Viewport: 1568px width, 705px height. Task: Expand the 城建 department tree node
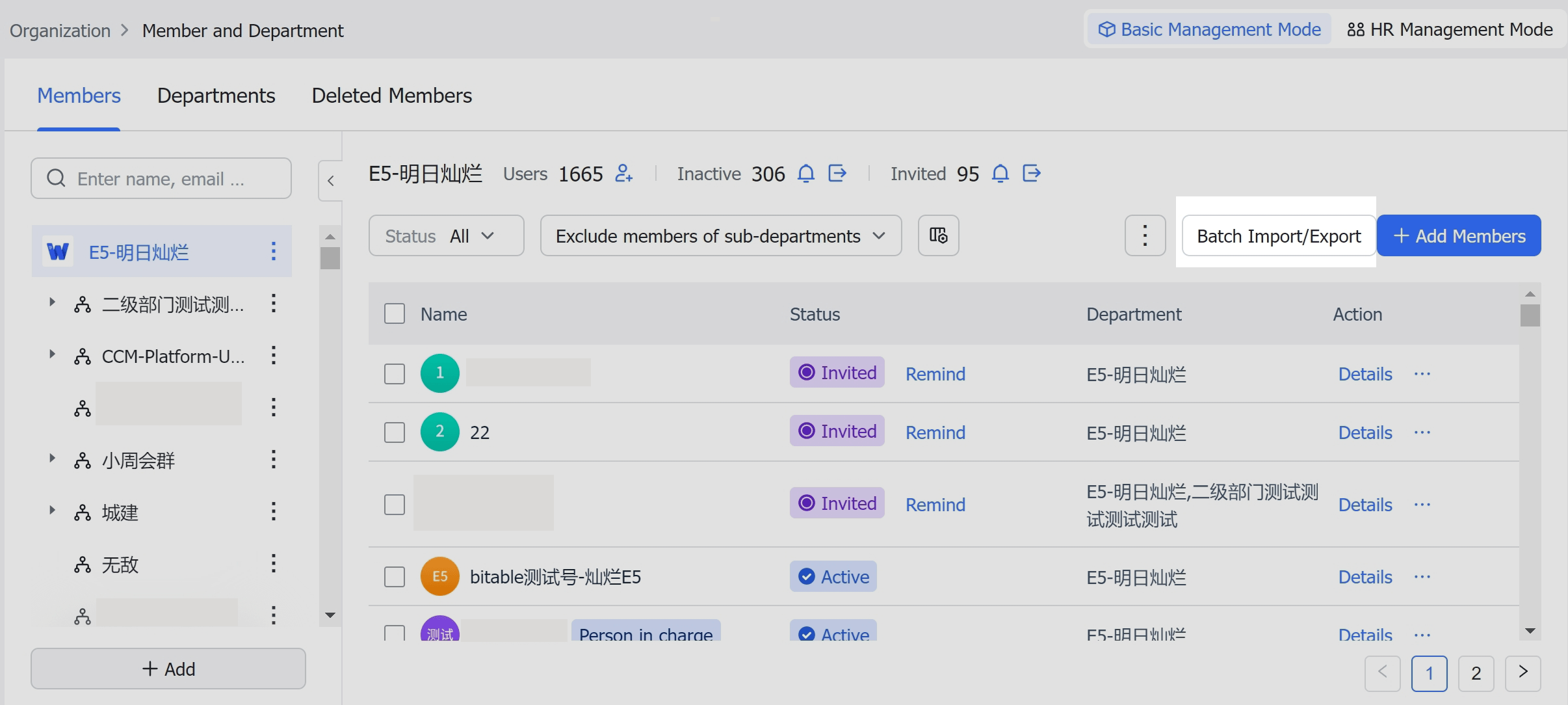coord(52,511)
